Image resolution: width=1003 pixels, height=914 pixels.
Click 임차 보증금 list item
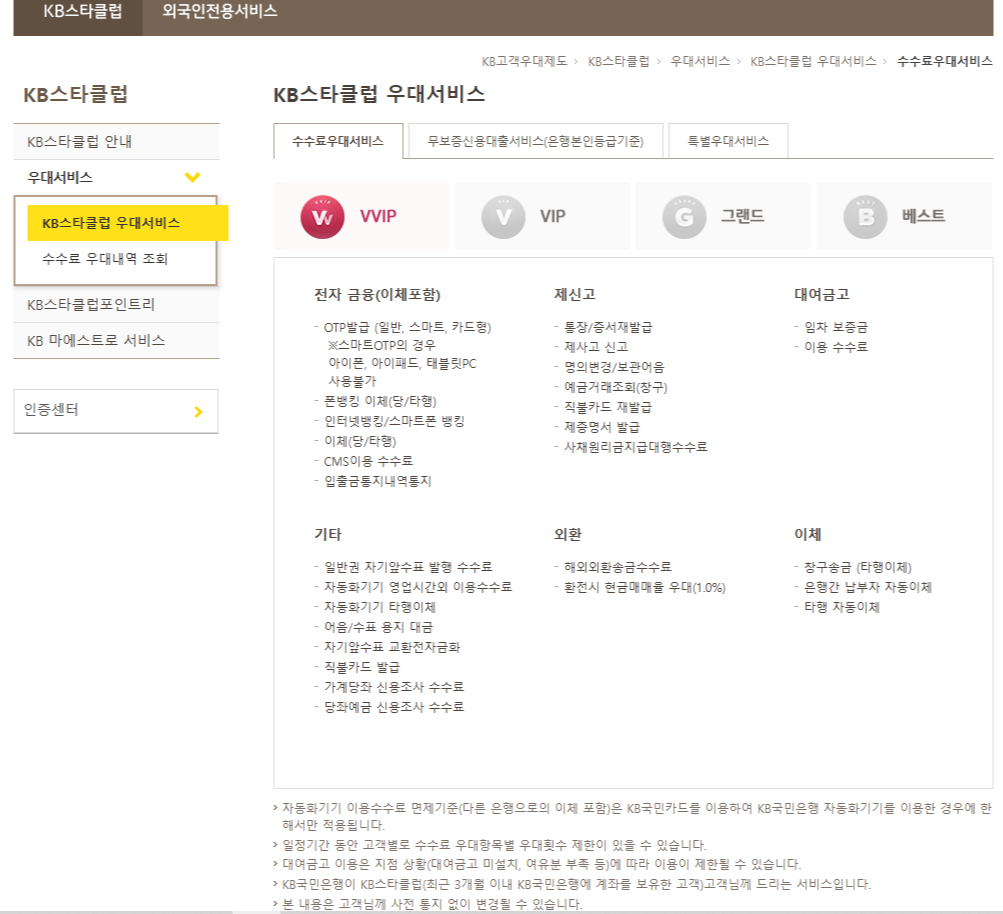(x=835, y=327)
